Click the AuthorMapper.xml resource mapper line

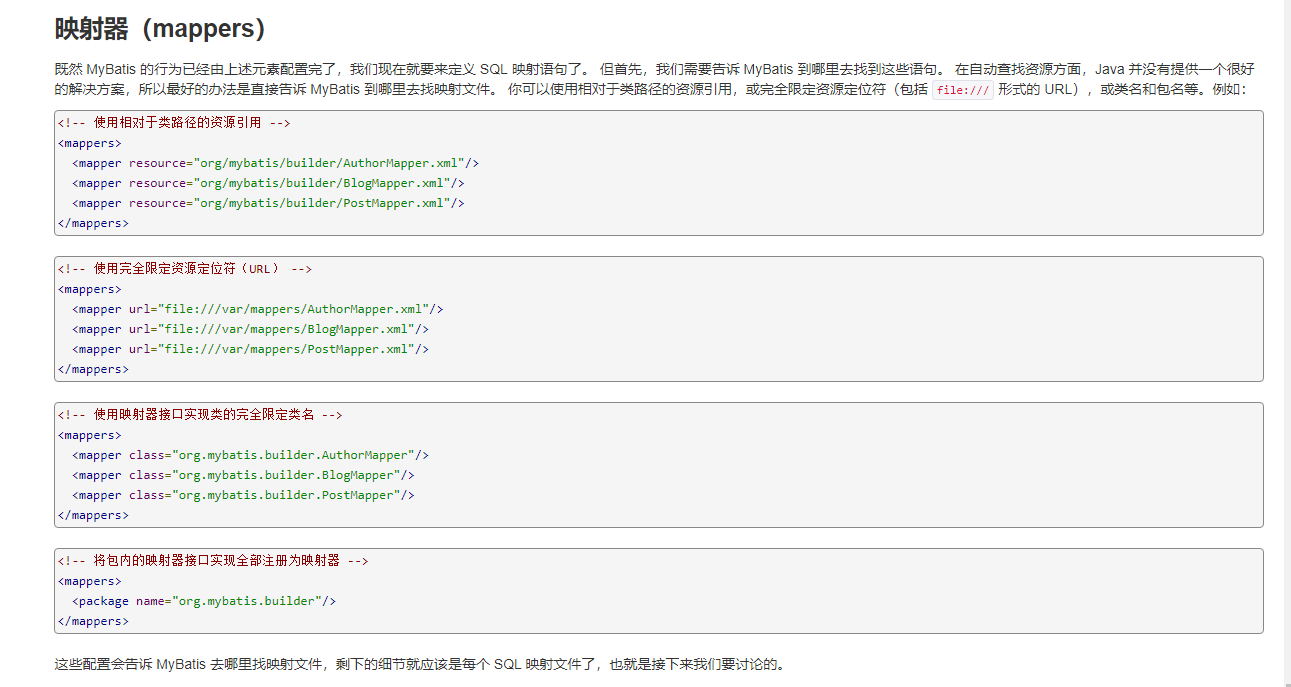[x=275, y=163]
